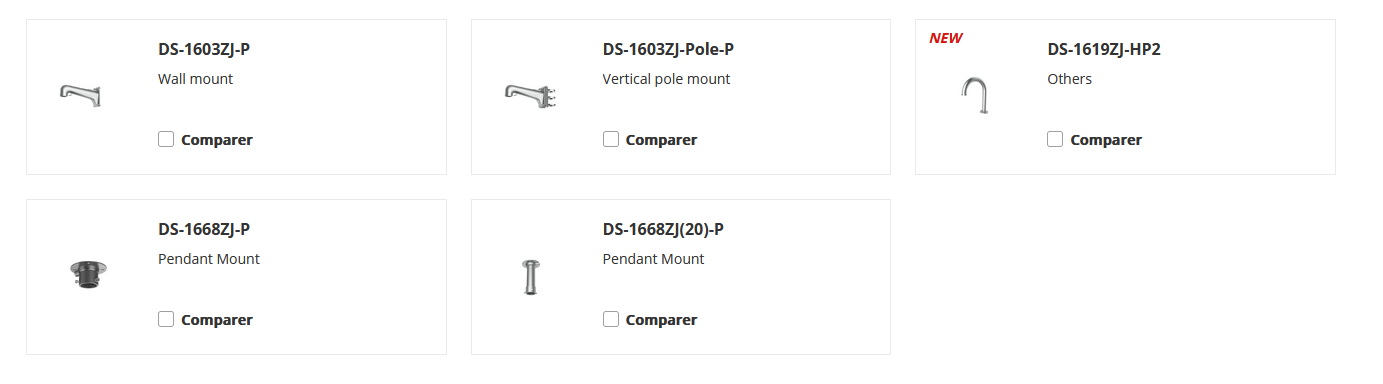
Task: Check Comparer for DS-1668ZJ(20)-P
Action: pyautogui.click(x=611, y=319)
